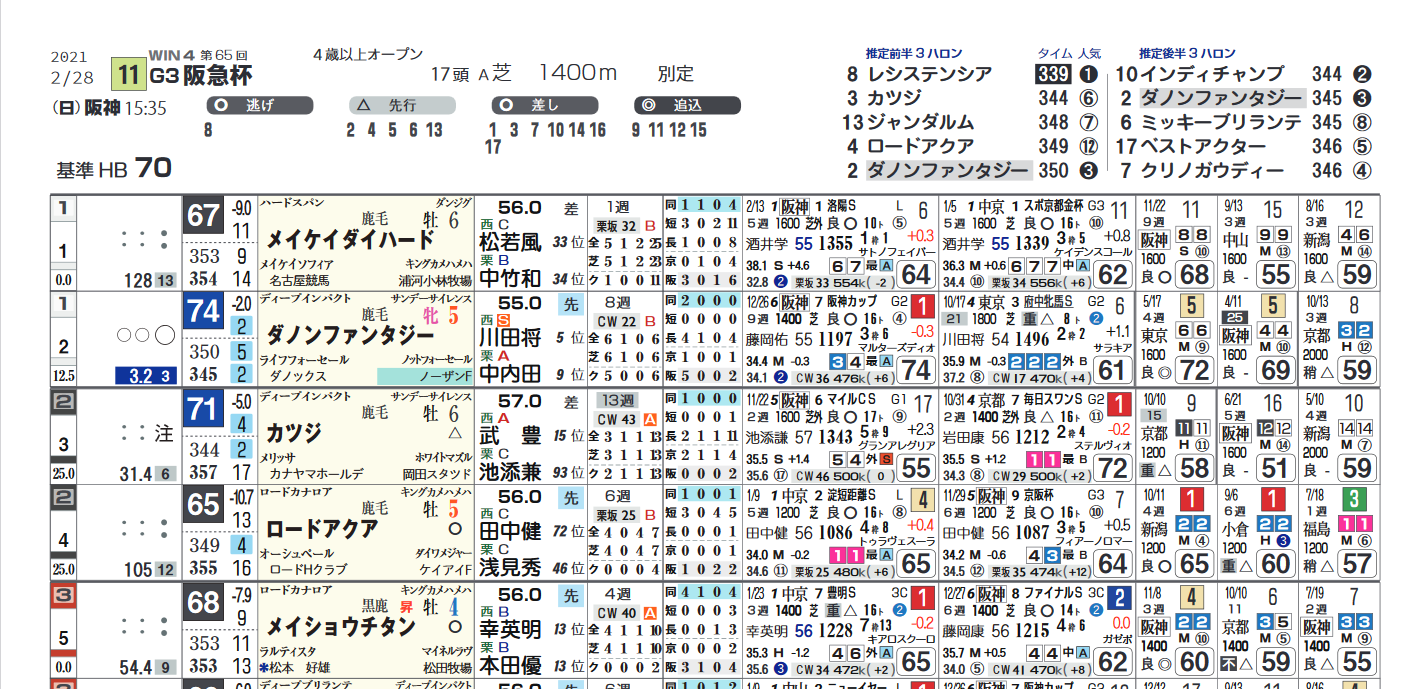
Task: Select 8 レシステンシア in the first-half list
Action: tap(919, 74)
